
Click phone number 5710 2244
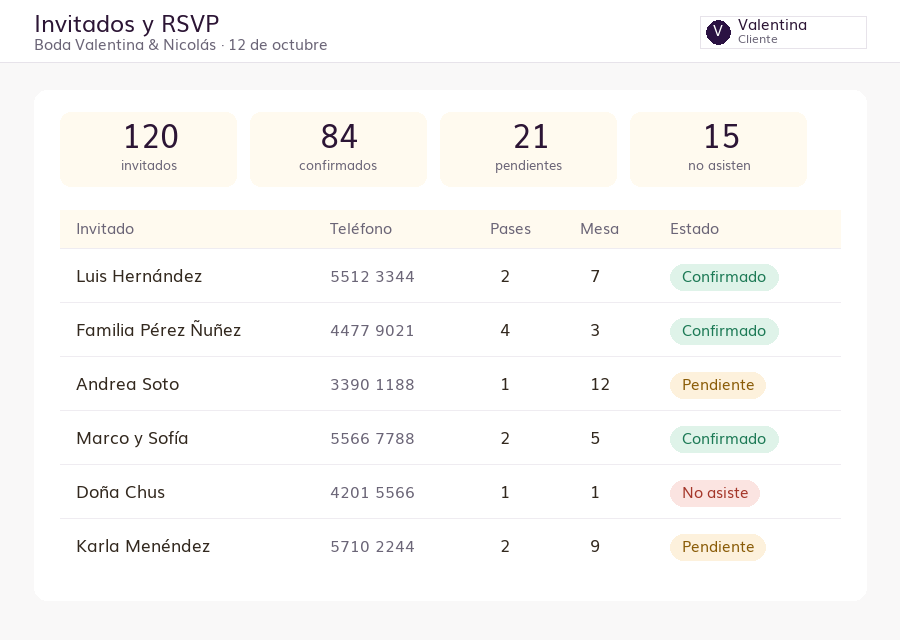click(x=372, y=546)
